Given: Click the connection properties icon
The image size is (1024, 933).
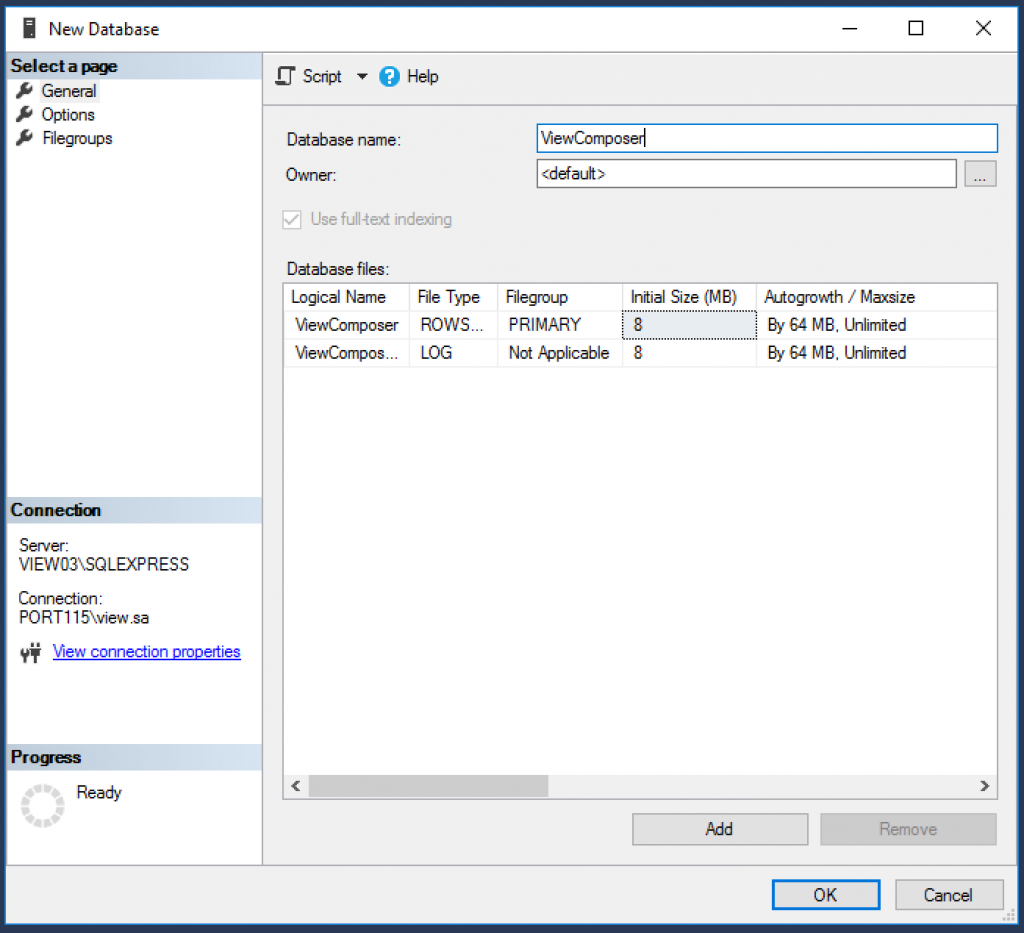Looking at the screenshot, I should click(30, 653).
